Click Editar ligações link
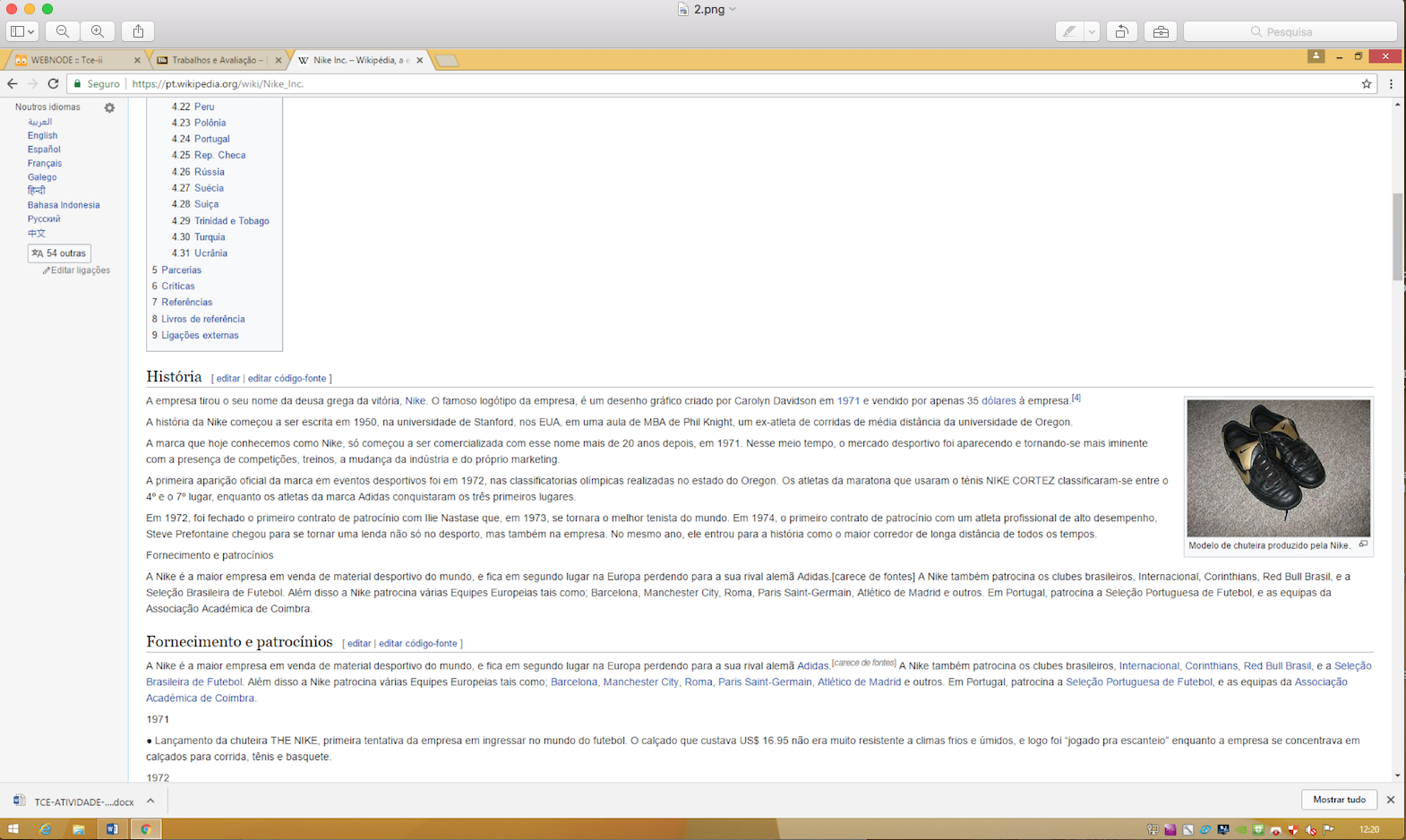Screen dimensions: 1406x840 pyautogui.click(x=81, y=270)
